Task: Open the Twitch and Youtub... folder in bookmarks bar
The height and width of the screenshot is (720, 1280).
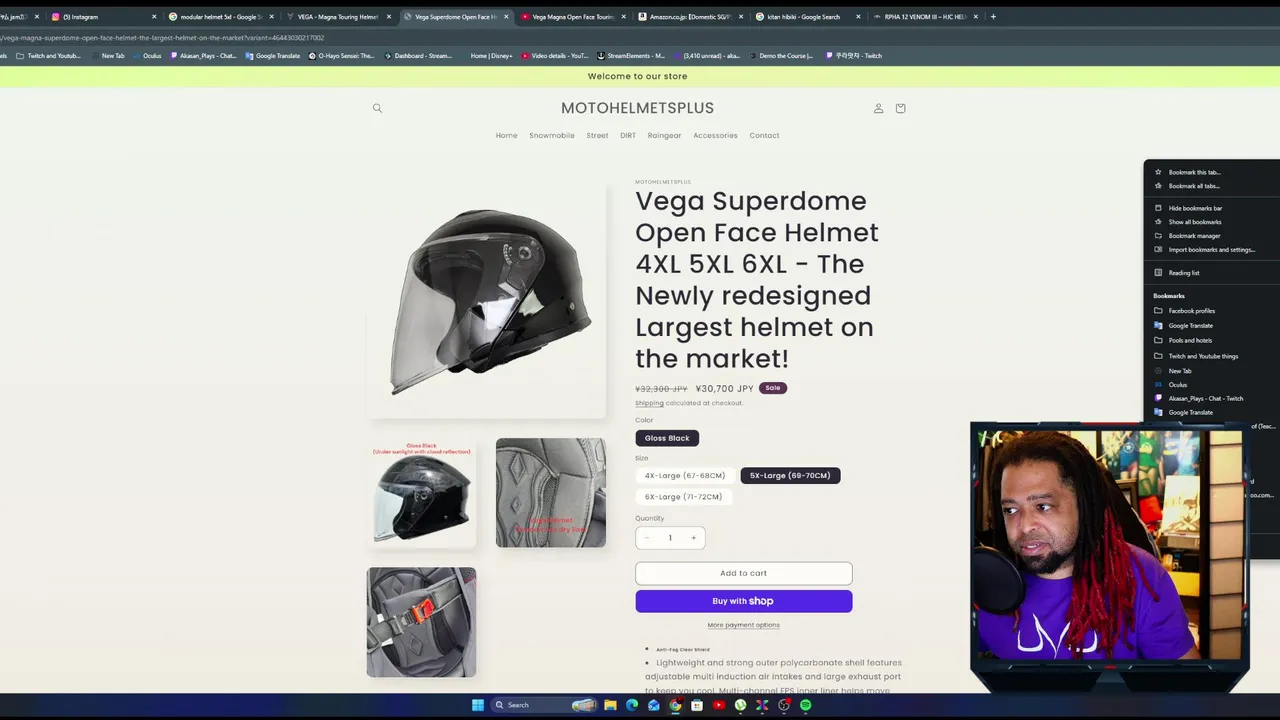Action: pos(48,56)
